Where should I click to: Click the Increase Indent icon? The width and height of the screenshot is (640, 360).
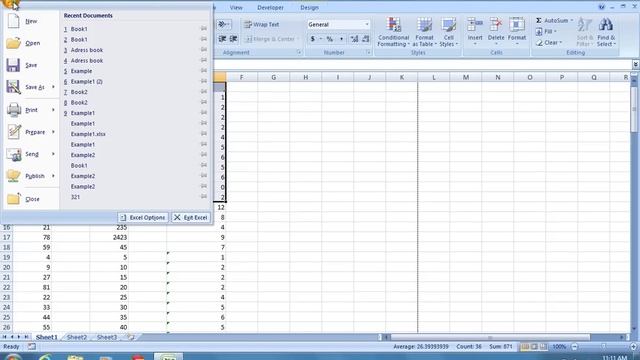point(233,39)
